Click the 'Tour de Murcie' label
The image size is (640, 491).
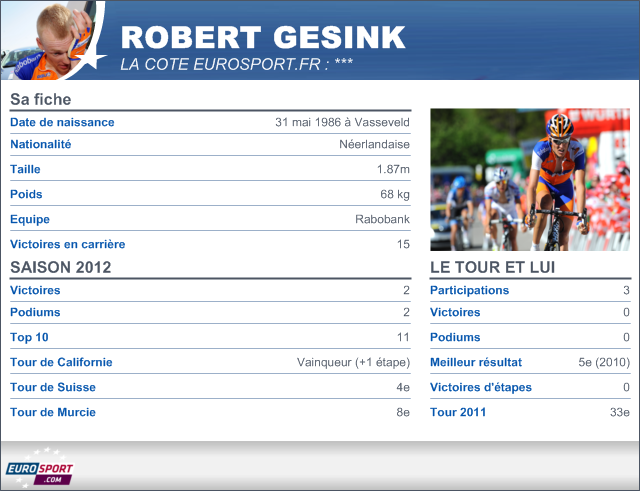(53, 412)
